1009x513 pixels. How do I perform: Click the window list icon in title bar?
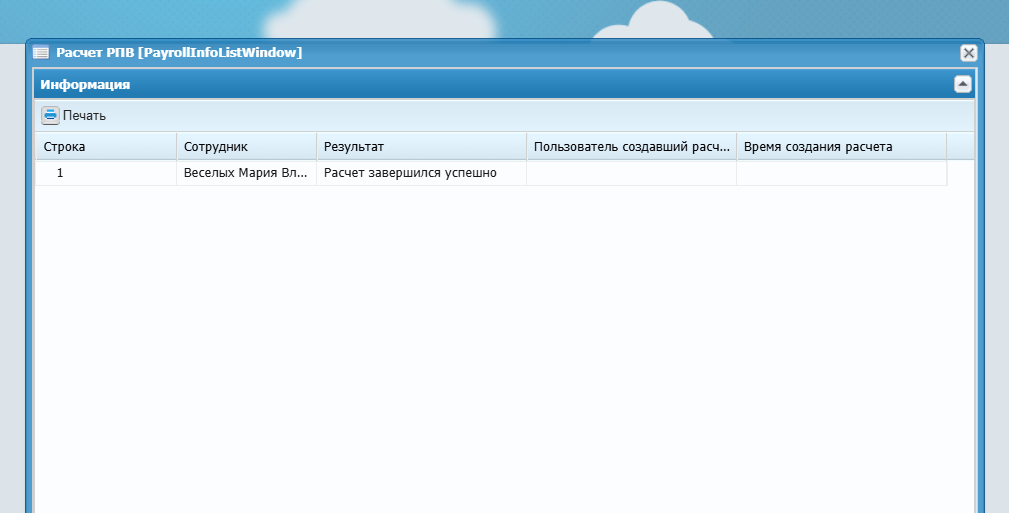[x=41, y=53]
